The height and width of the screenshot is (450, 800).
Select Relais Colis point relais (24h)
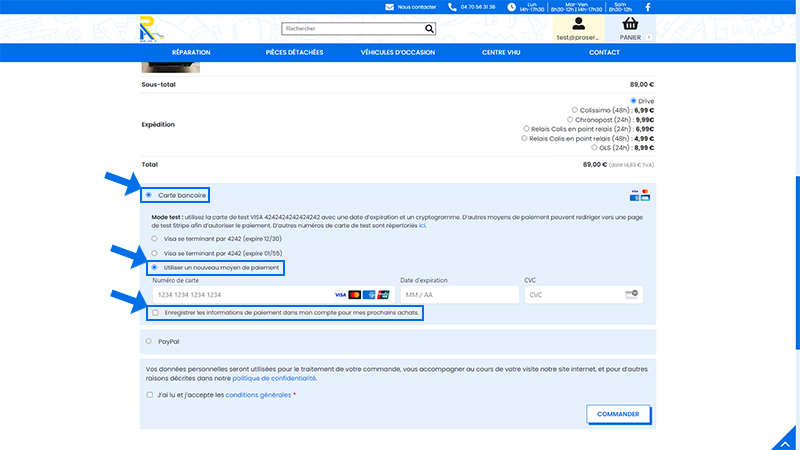(x=526, y=129)
